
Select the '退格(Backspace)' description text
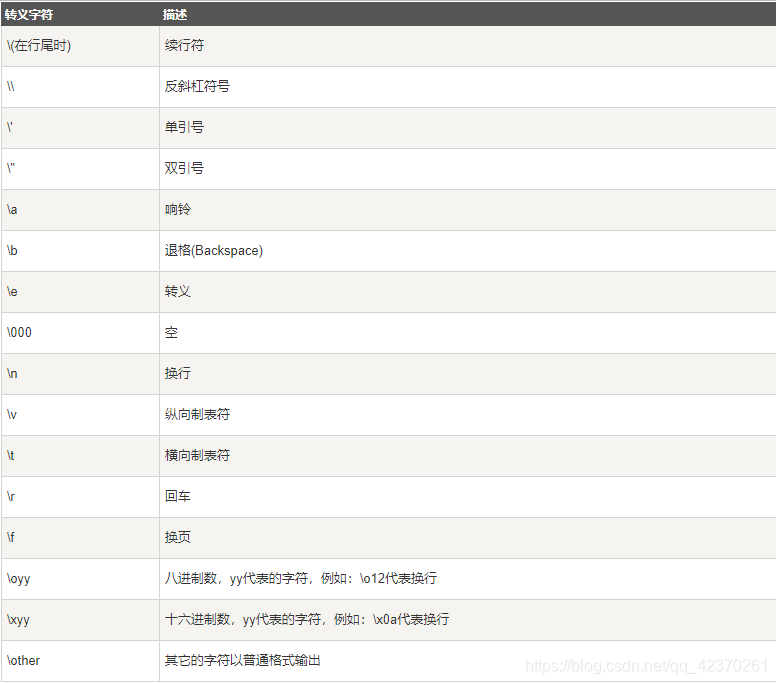click(214, 251)
